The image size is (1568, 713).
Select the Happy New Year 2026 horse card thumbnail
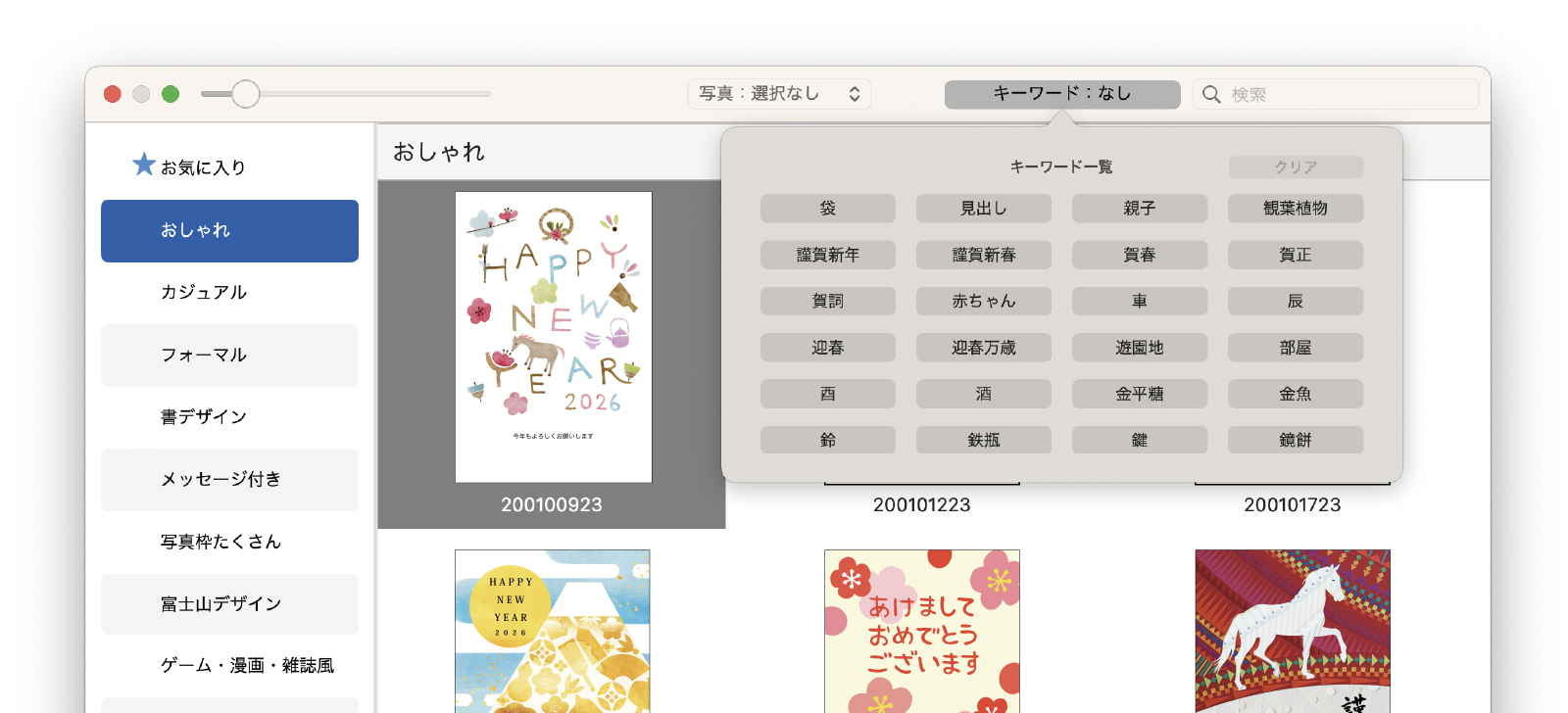554,337
